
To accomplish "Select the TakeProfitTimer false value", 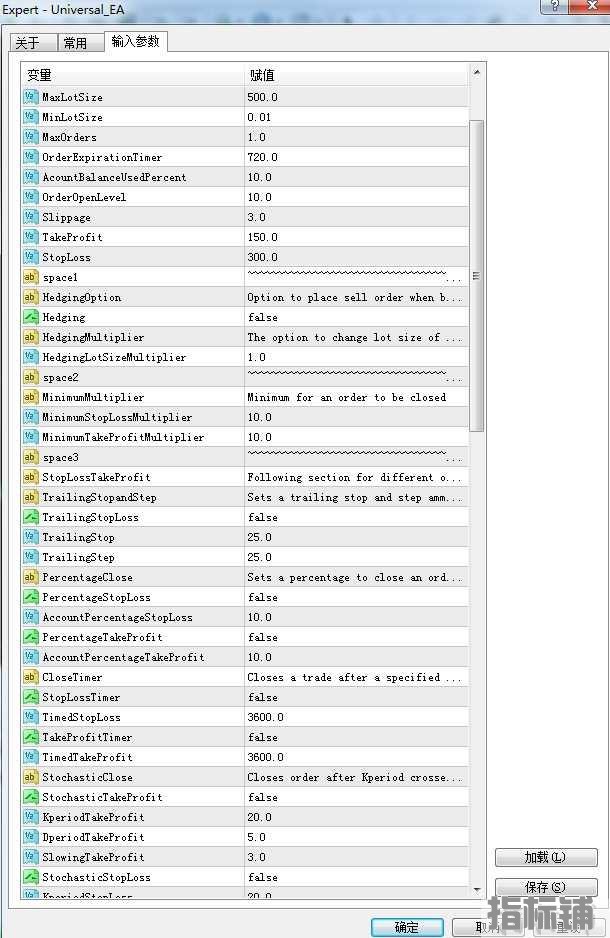I will click(x=355, y=737).
